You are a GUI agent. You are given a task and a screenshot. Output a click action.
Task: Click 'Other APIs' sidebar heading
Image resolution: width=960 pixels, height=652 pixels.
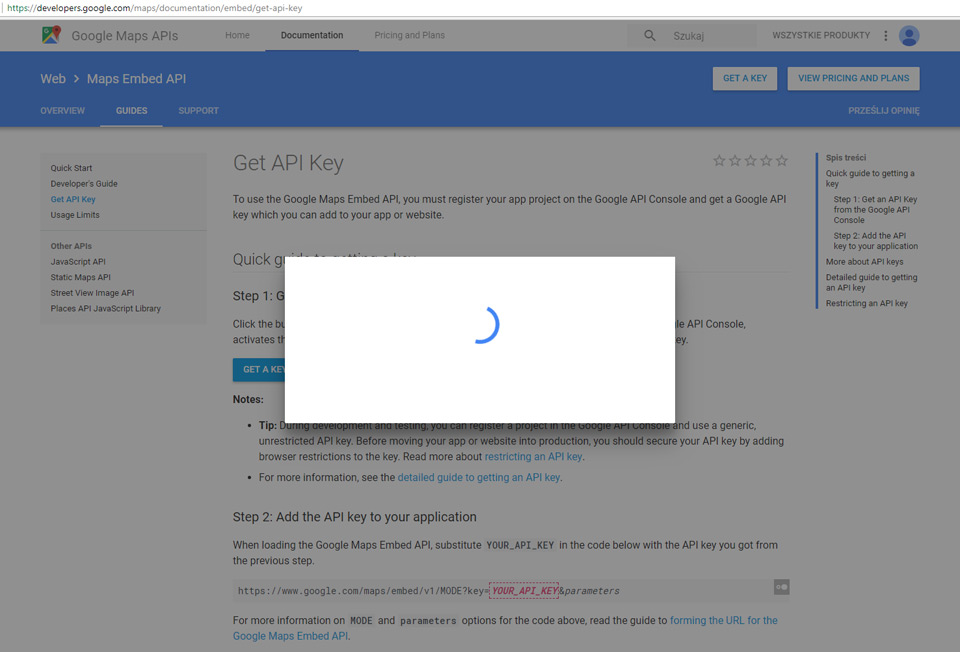click(71, 246)
